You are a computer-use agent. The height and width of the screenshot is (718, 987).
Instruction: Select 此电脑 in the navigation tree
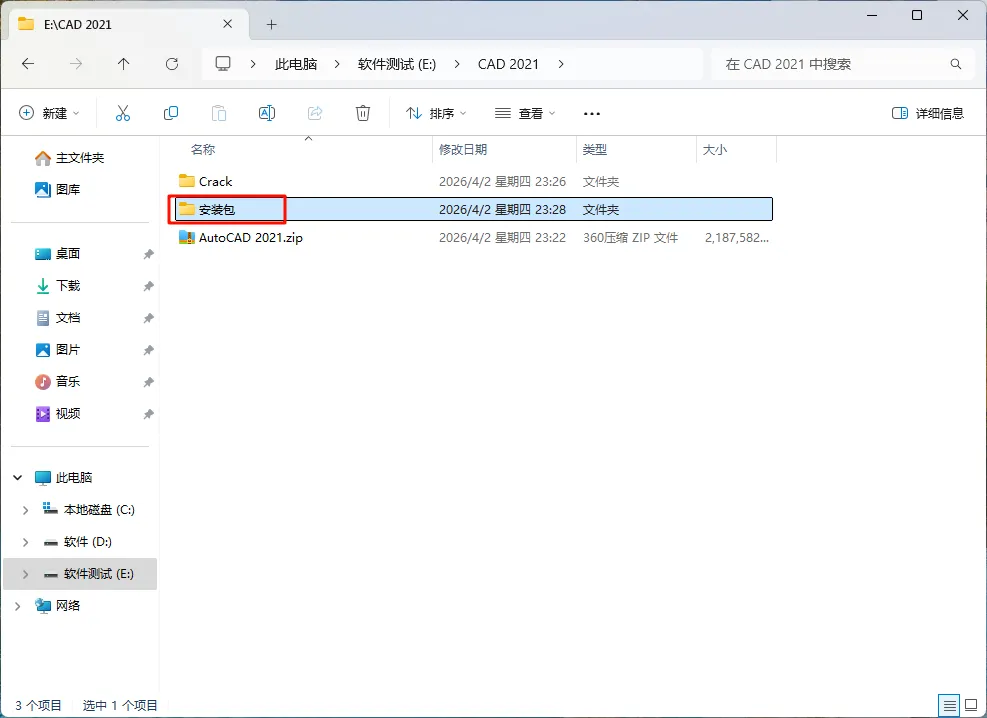tap(74, 478)
